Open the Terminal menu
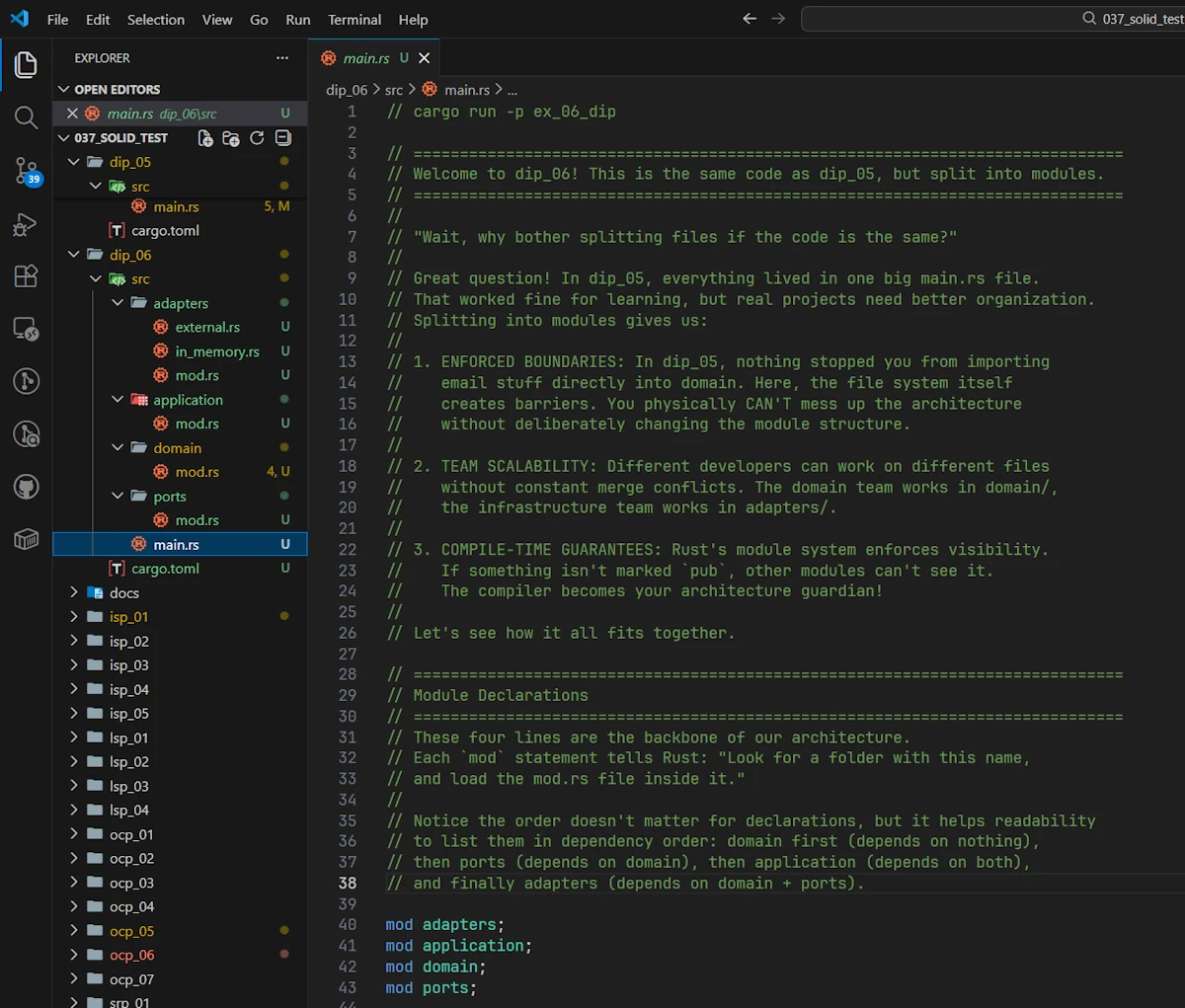This screenshot has width=1185, height=1008. pos(355,20)
